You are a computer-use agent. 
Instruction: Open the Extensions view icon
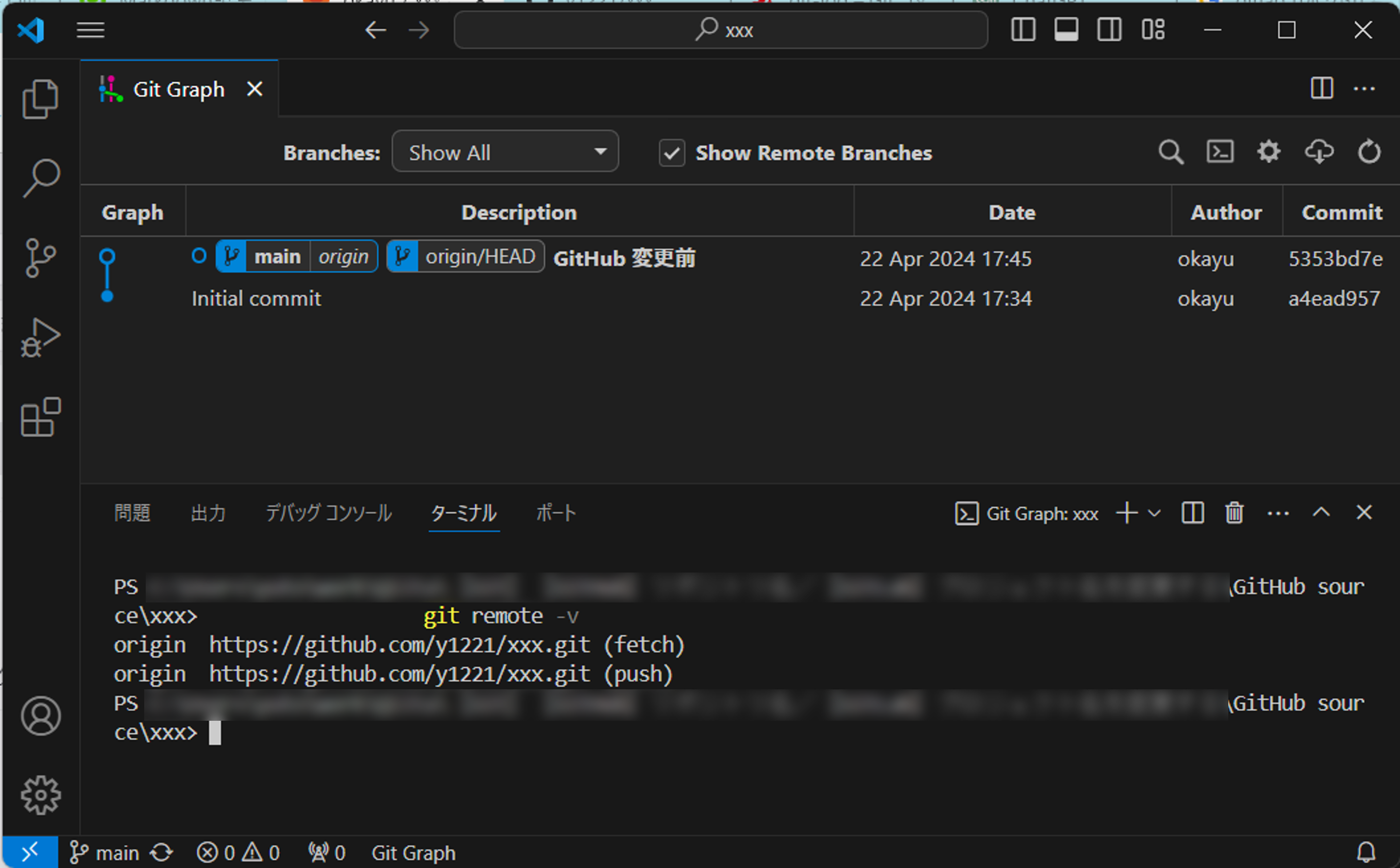(x=40, y=417)
